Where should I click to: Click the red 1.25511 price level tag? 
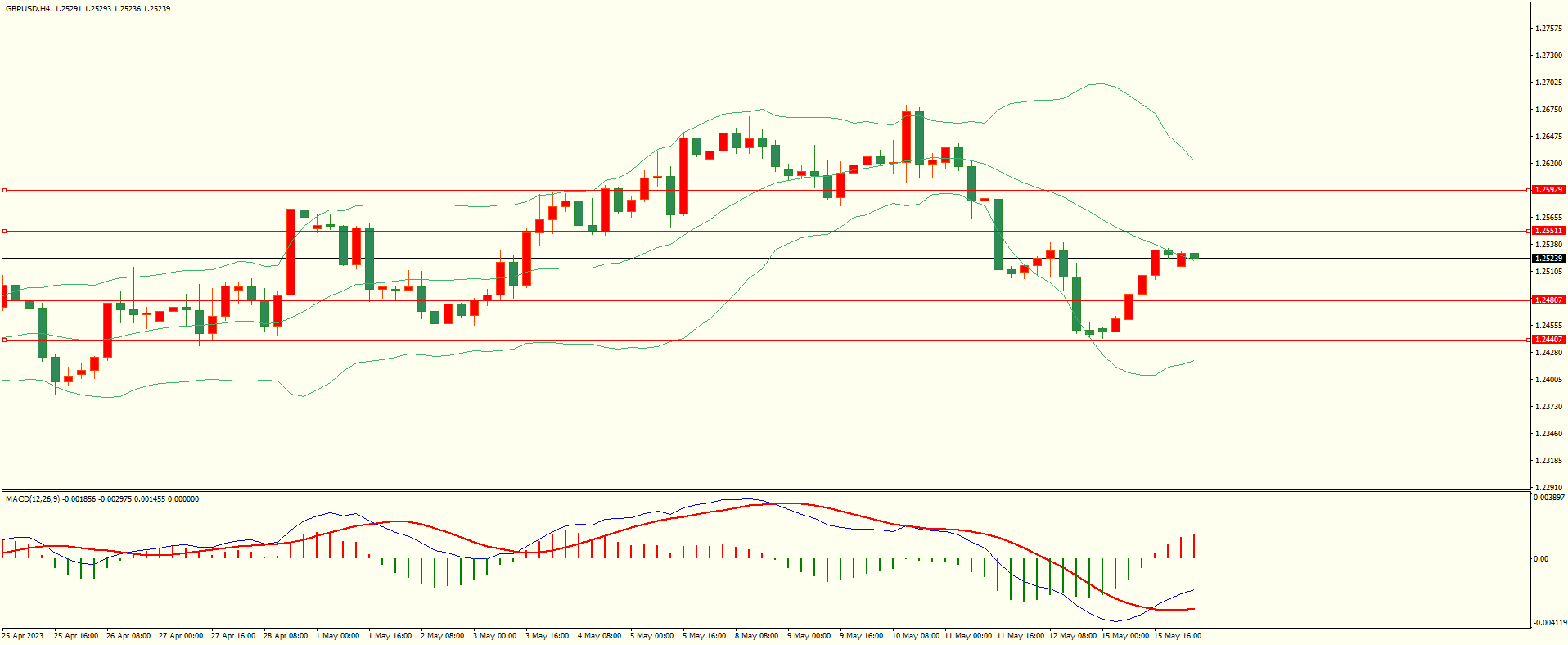click(1548, 231)
